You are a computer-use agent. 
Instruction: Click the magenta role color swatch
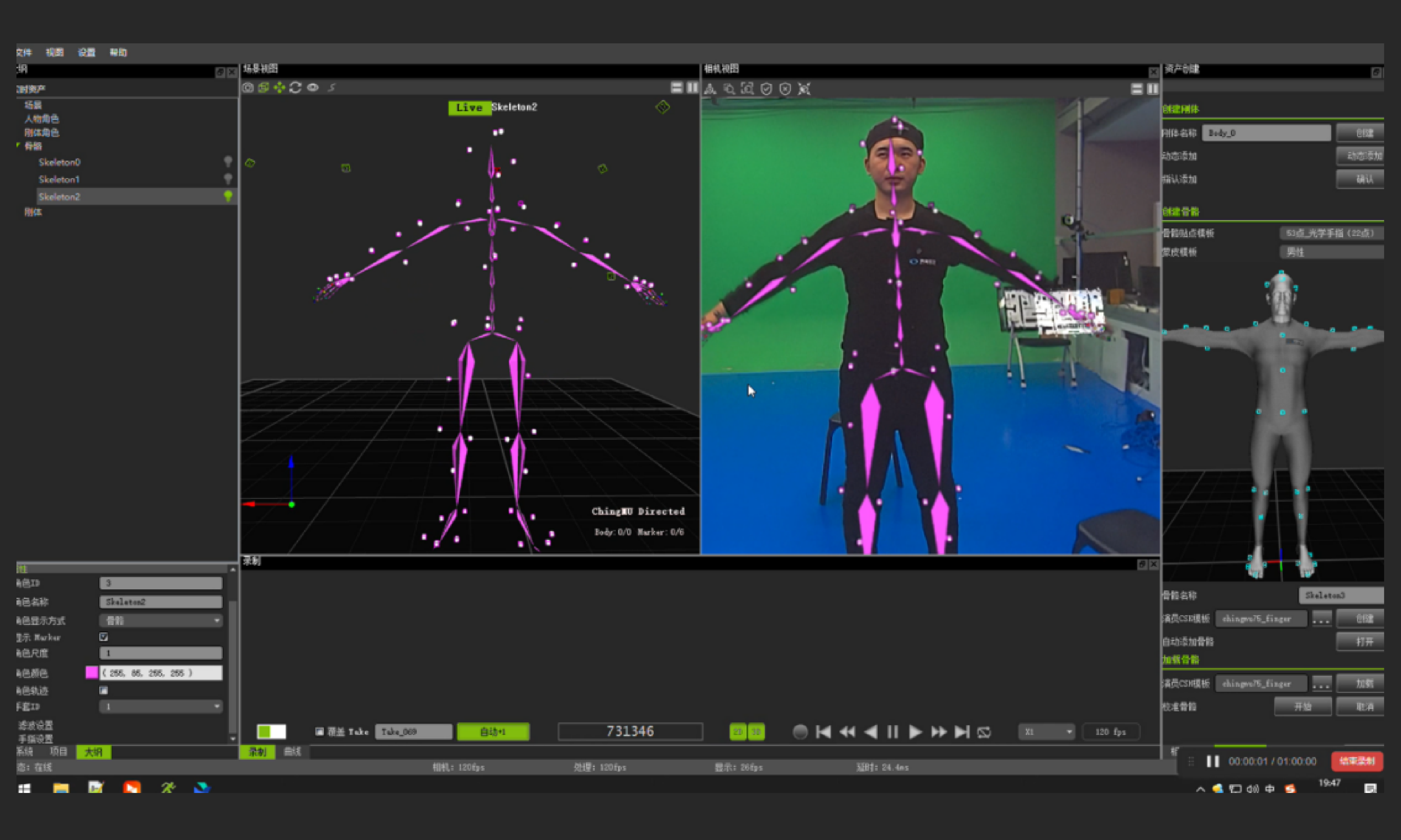click(92, 672)
